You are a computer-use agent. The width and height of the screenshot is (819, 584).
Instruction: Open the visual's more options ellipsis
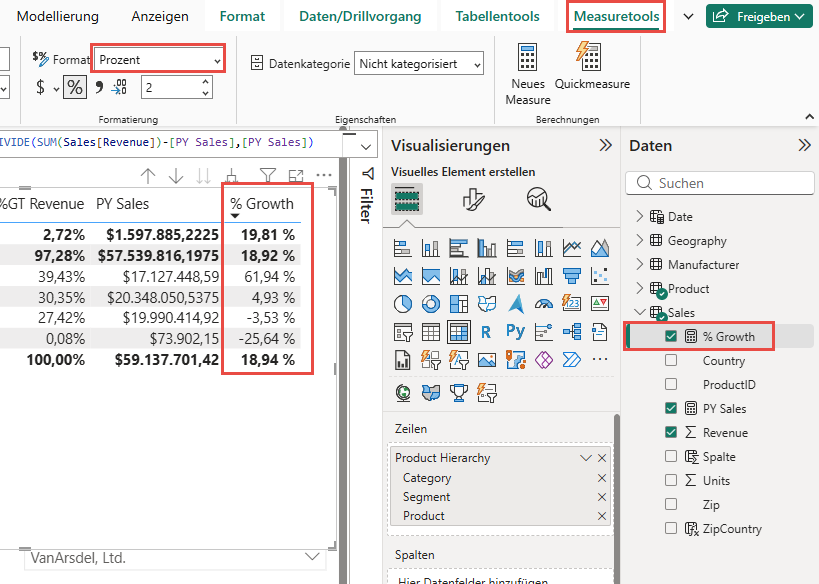[x=324, y=175]
